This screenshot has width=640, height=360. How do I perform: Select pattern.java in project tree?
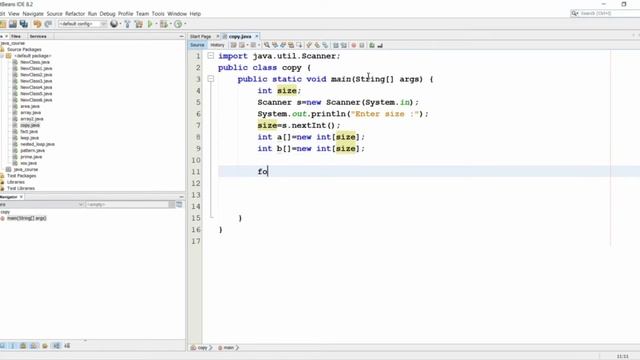(33, 150)
